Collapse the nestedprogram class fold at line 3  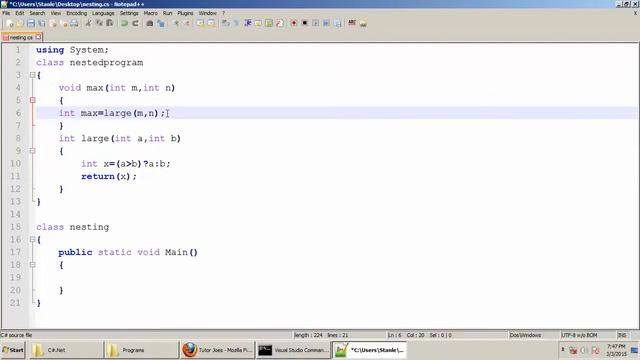[33, 75]
